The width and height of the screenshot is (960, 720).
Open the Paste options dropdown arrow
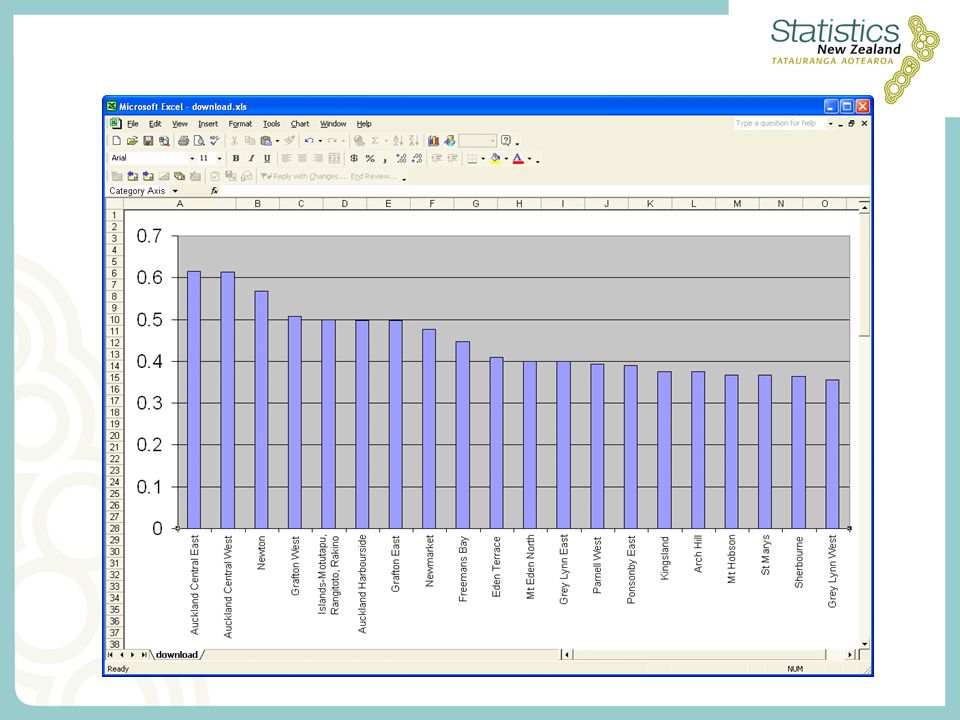pyautogui.click(x=277, y=141)
